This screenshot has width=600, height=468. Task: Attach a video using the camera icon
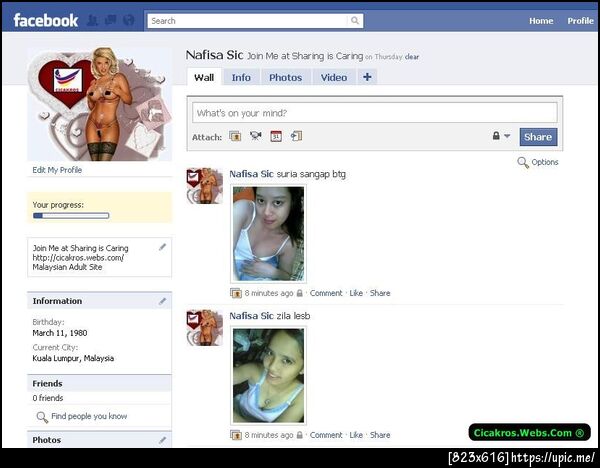click(x=256, y=136)
